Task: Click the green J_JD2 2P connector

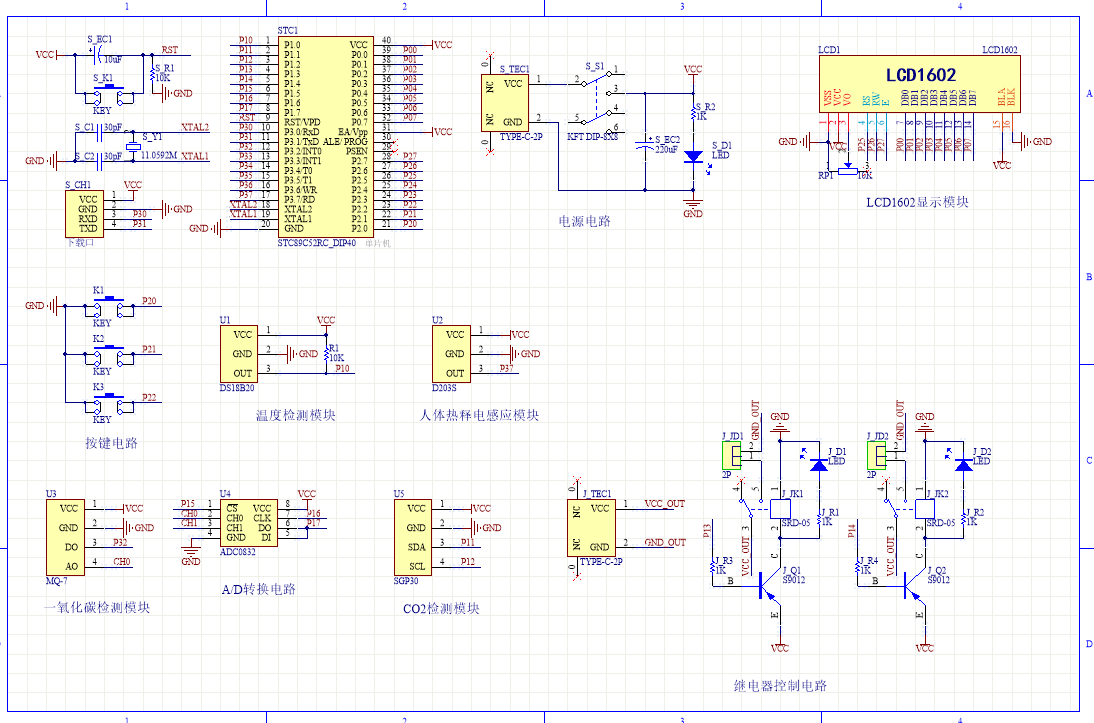Action: point(878,455)
